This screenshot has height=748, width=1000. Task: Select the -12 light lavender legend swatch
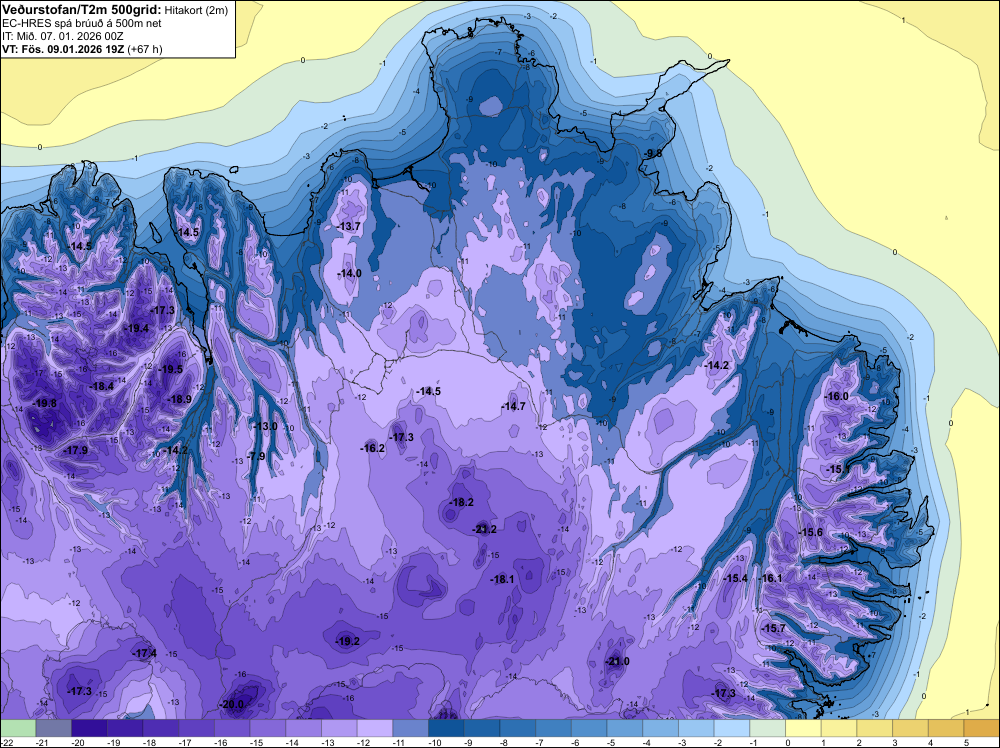[375, 728]
